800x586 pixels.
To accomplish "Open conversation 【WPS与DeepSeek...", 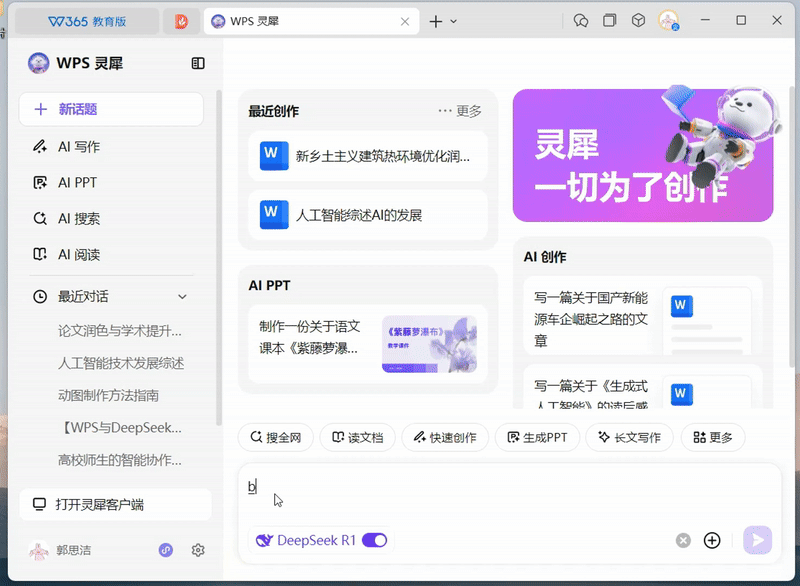I will tap(120, 427).
